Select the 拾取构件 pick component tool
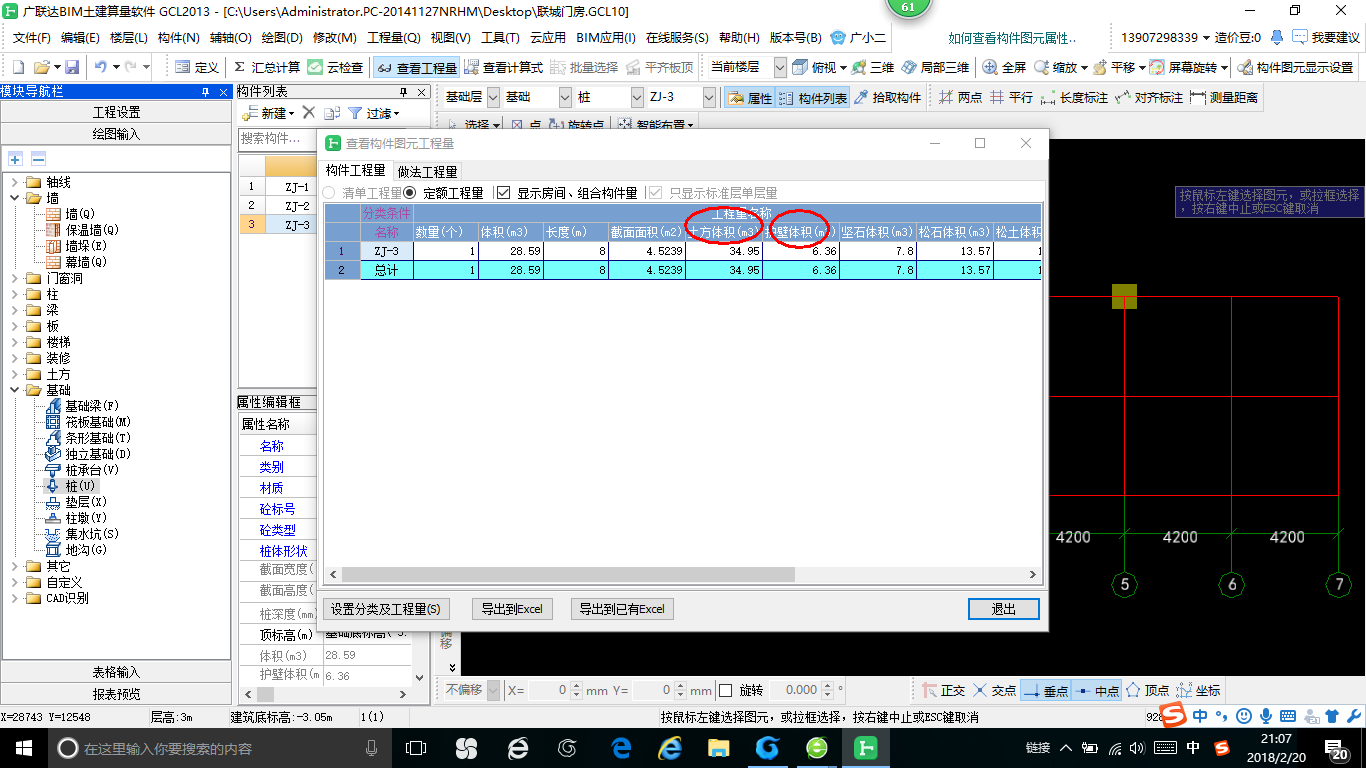 (x=888, y=98)
